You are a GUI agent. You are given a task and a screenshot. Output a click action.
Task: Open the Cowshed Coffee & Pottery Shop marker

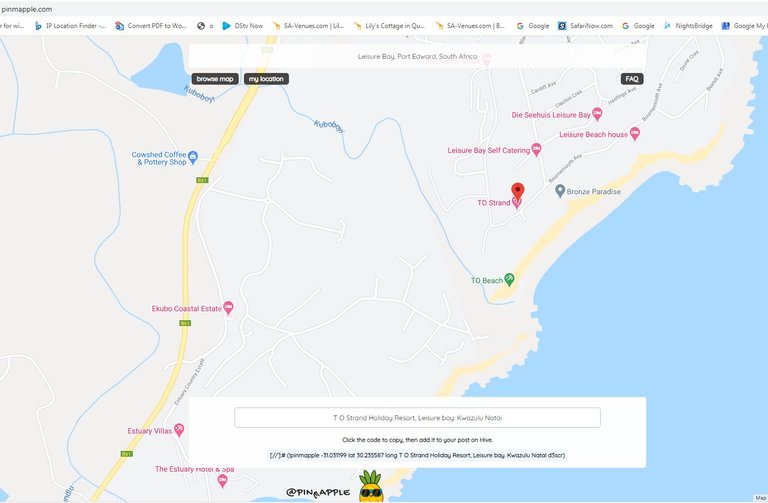[x=193, y=157]
